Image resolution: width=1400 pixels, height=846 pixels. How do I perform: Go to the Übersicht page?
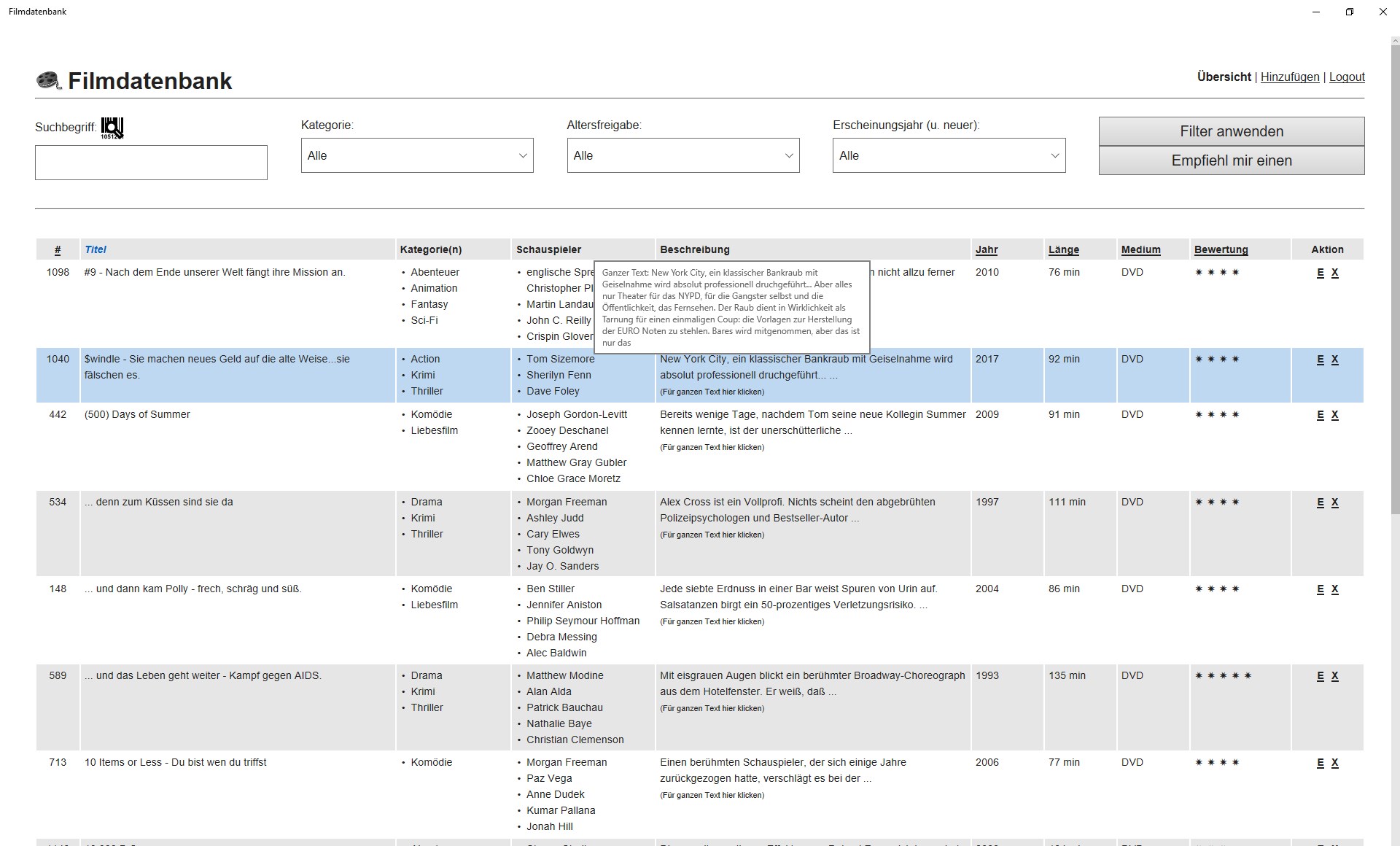click(1224, 77)
